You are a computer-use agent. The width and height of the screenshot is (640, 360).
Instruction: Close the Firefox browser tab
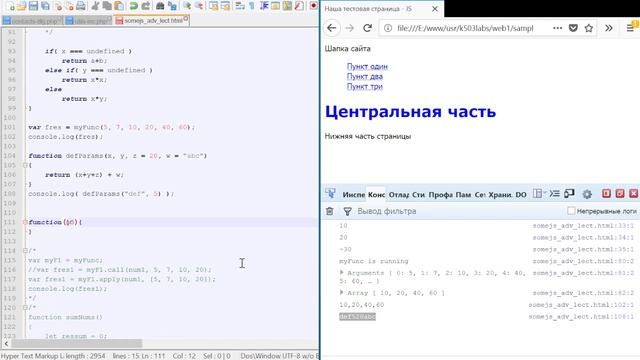pos(435,9)
